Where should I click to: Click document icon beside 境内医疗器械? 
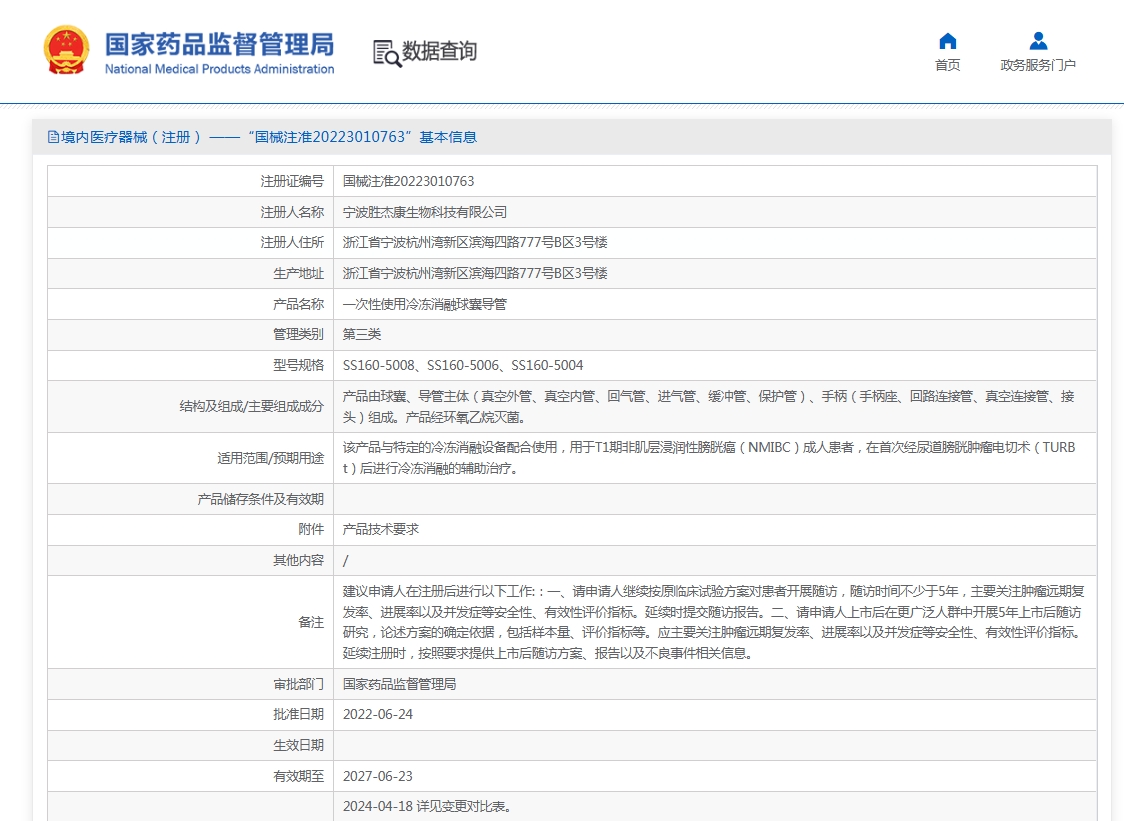[53, 137]
